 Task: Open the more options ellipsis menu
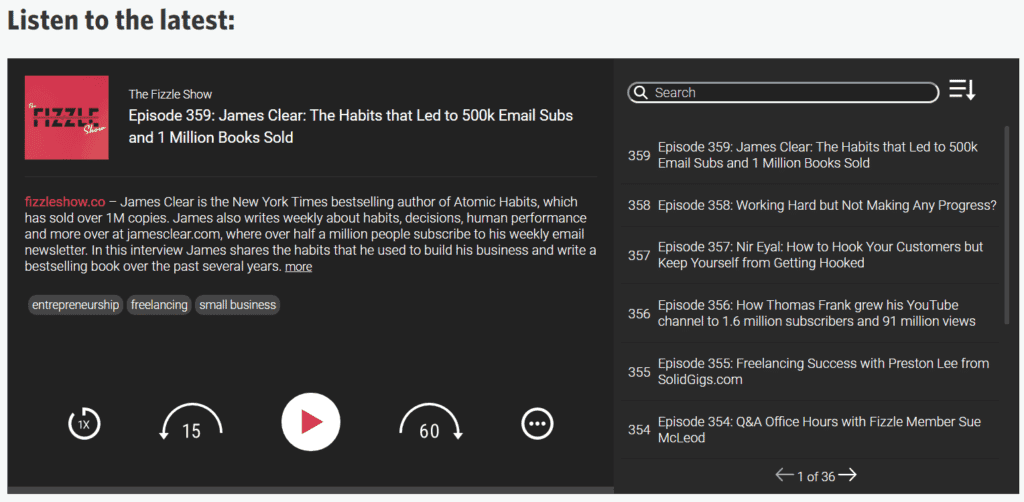pyautogui.click(x=537, y=424)
